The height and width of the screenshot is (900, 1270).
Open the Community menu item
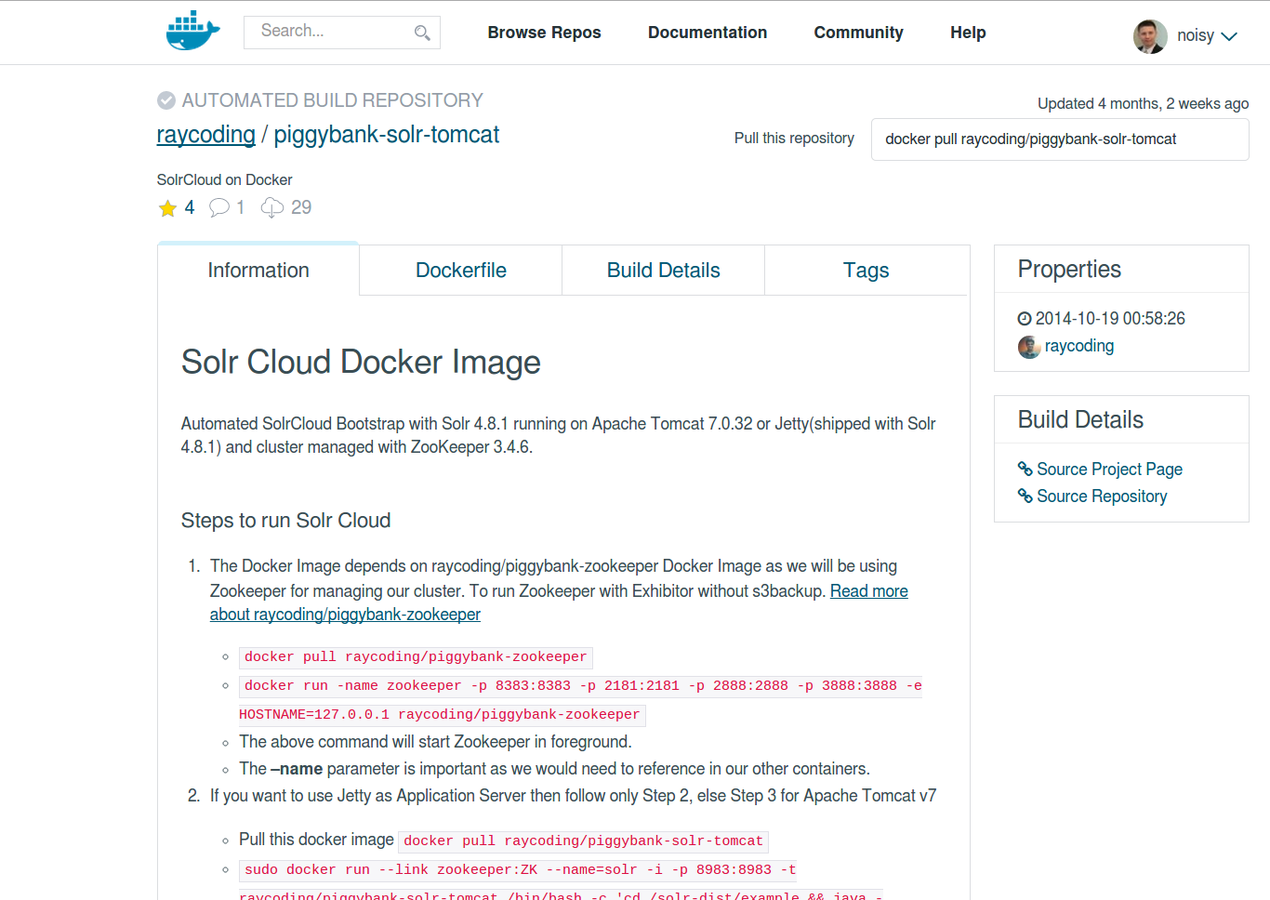(x=858, y=33)
